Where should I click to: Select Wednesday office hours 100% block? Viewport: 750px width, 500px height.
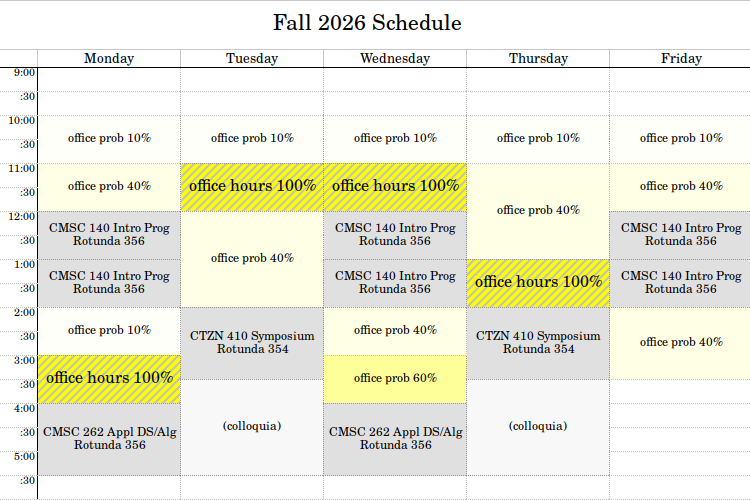(x=395, y=187)
